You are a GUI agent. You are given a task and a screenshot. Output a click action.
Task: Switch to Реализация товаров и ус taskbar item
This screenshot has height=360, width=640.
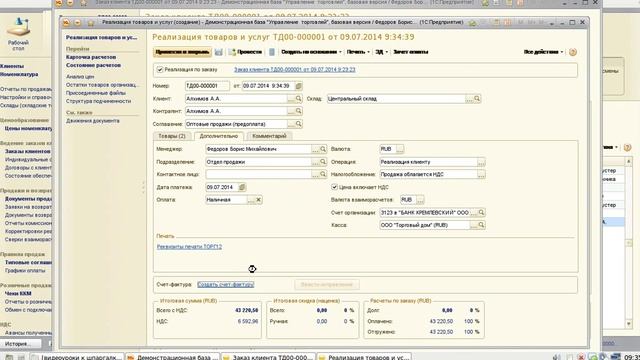pos(364,357)
